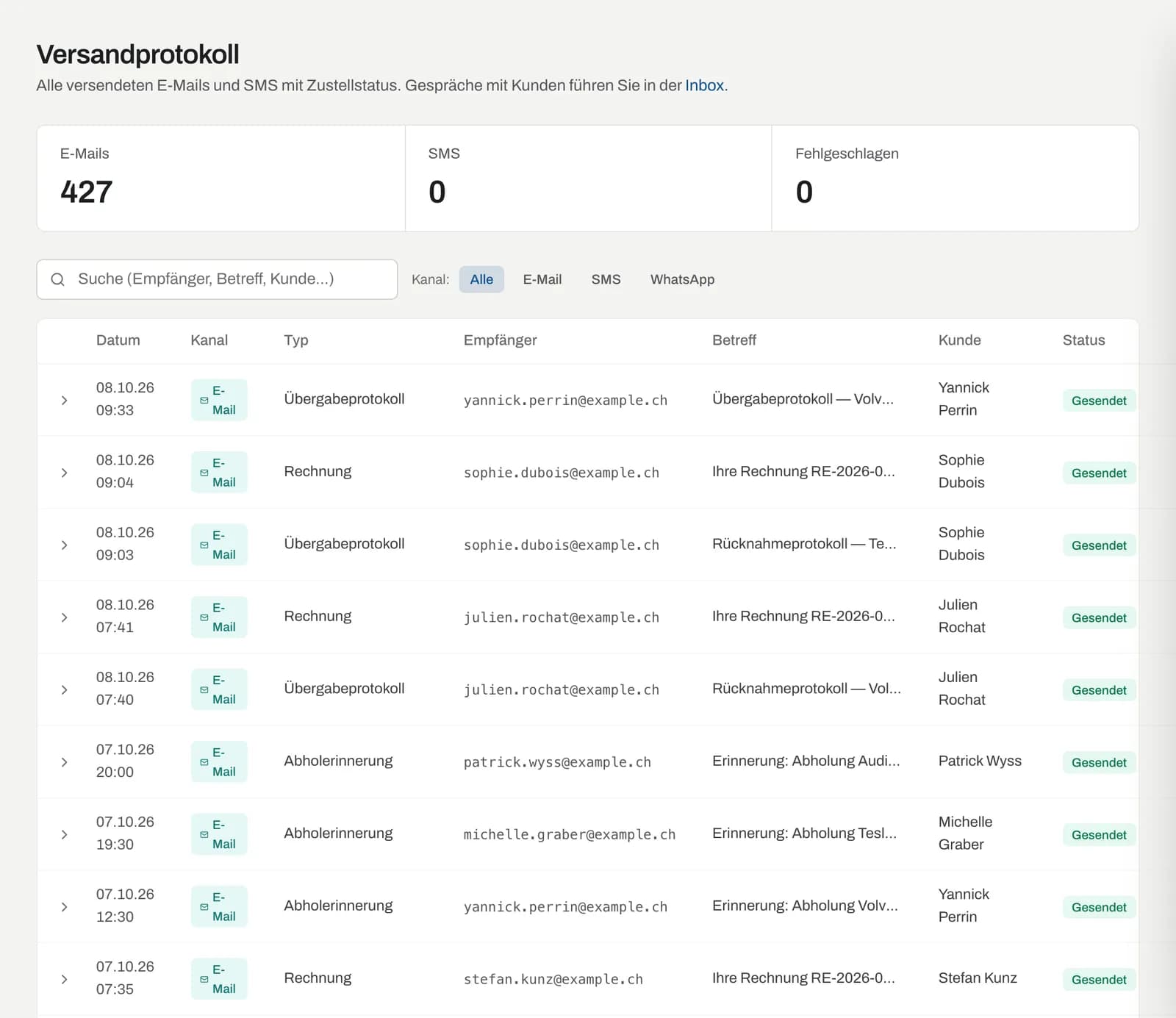This screenshot has width=1176, height=1018.
Task: Click the E-Mails 427 stat card
Action: [x=220, y=179]
